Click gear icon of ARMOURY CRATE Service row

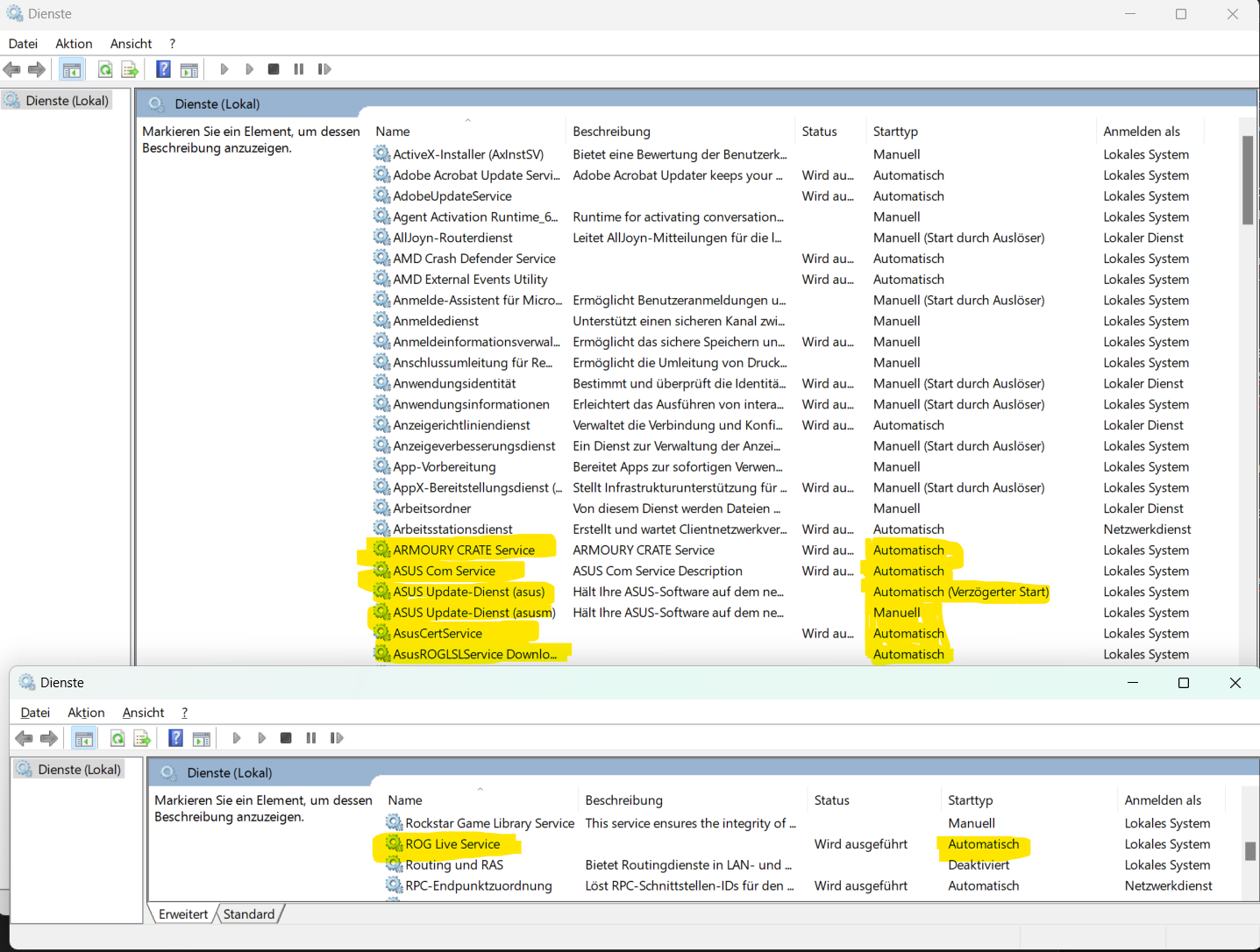(381, 550)
